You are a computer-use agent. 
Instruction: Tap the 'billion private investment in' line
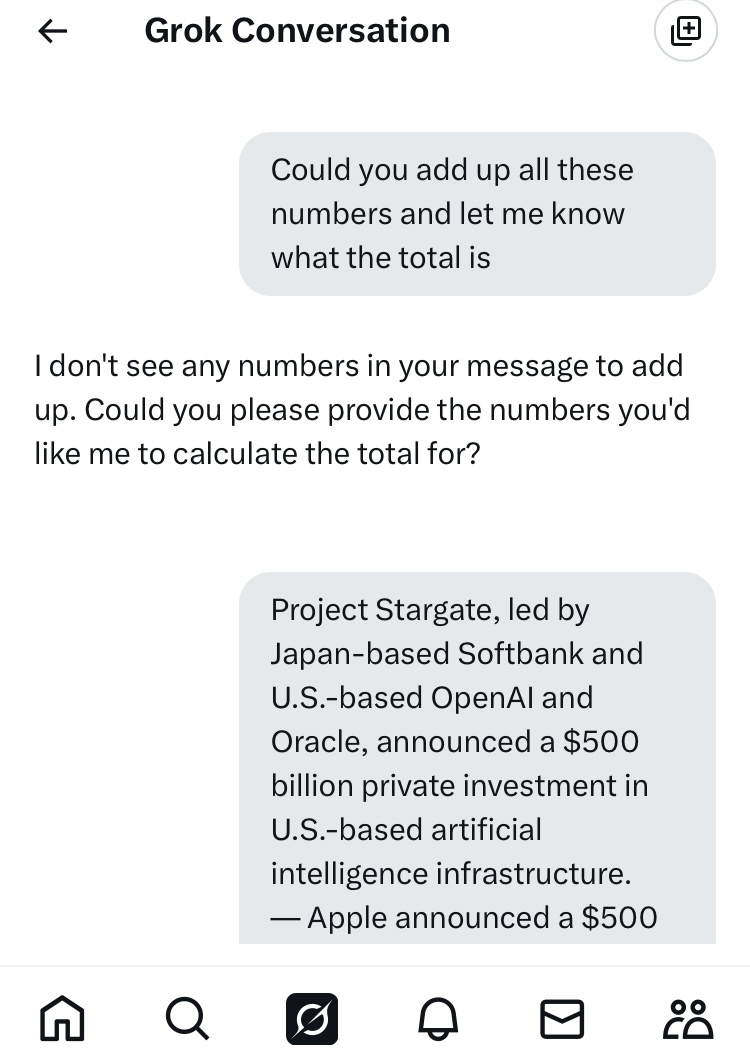[x=460, y=786]
